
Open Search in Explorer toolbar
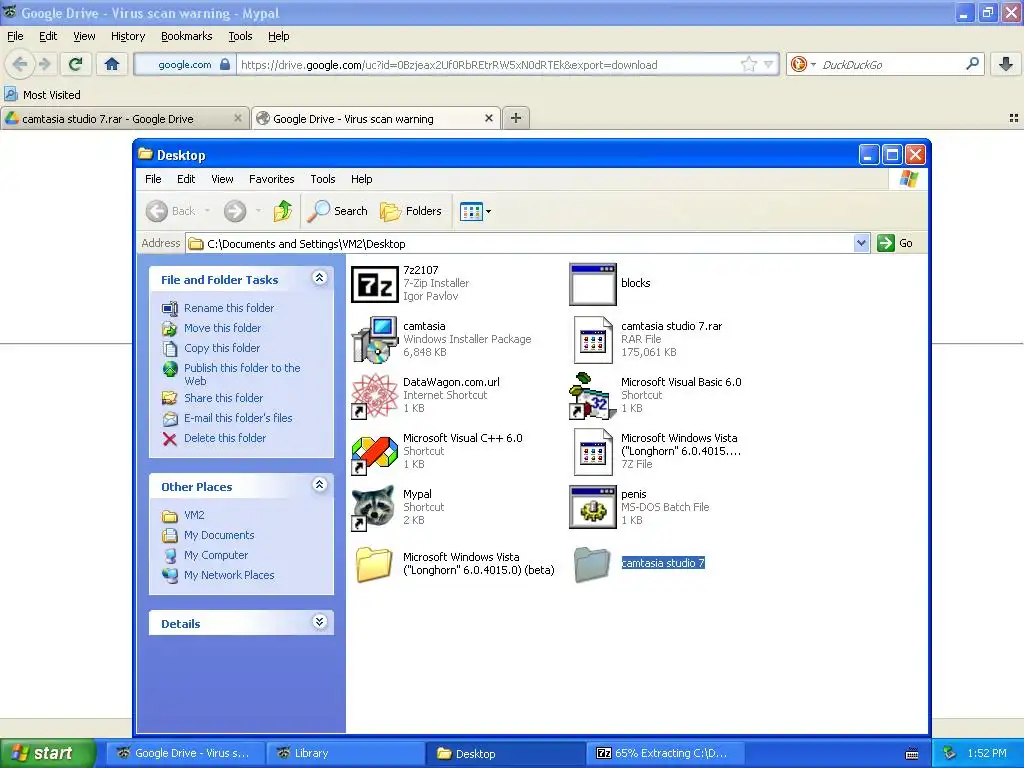(337, 211)
